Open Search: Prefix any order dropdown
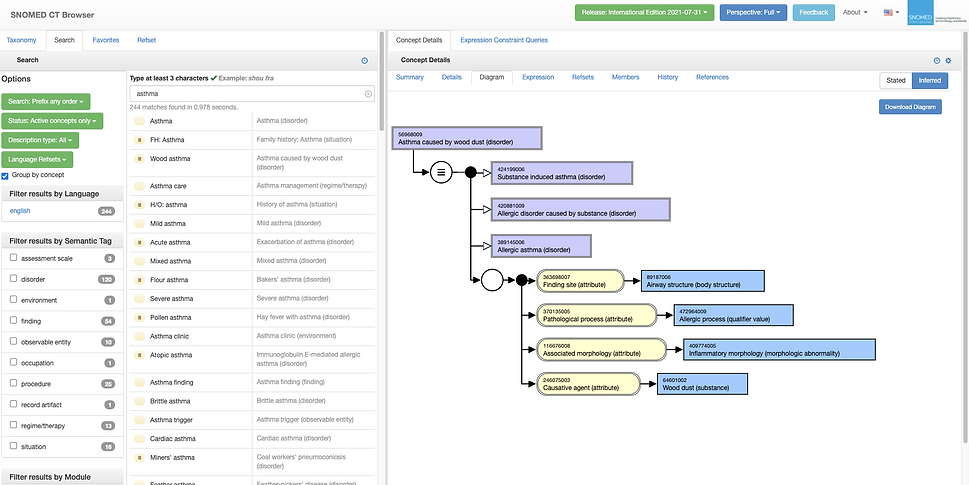The width and height of the screenshot is (969, 485). click(46, 101)
